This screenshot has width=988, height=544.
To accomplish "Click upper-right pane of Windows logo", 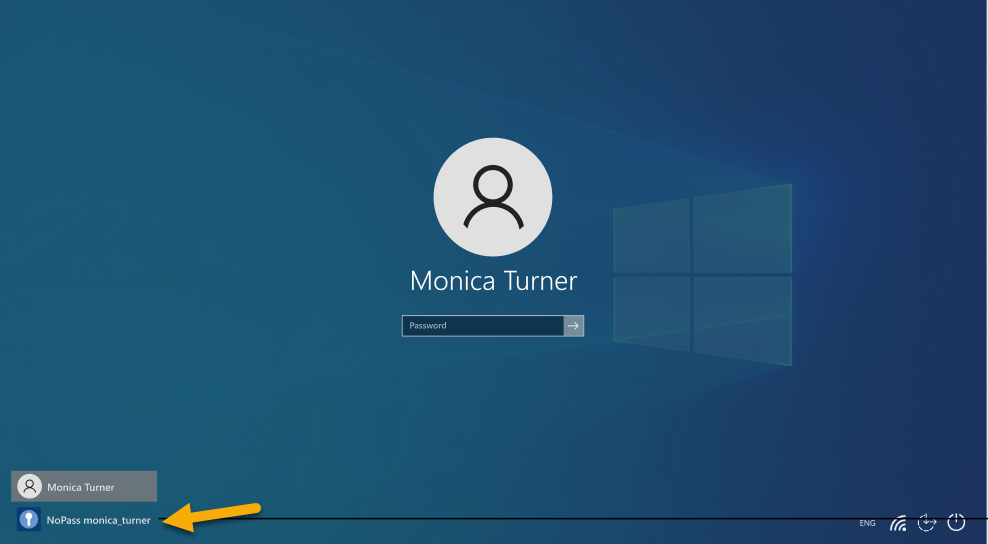I will (x=741, y=227).
